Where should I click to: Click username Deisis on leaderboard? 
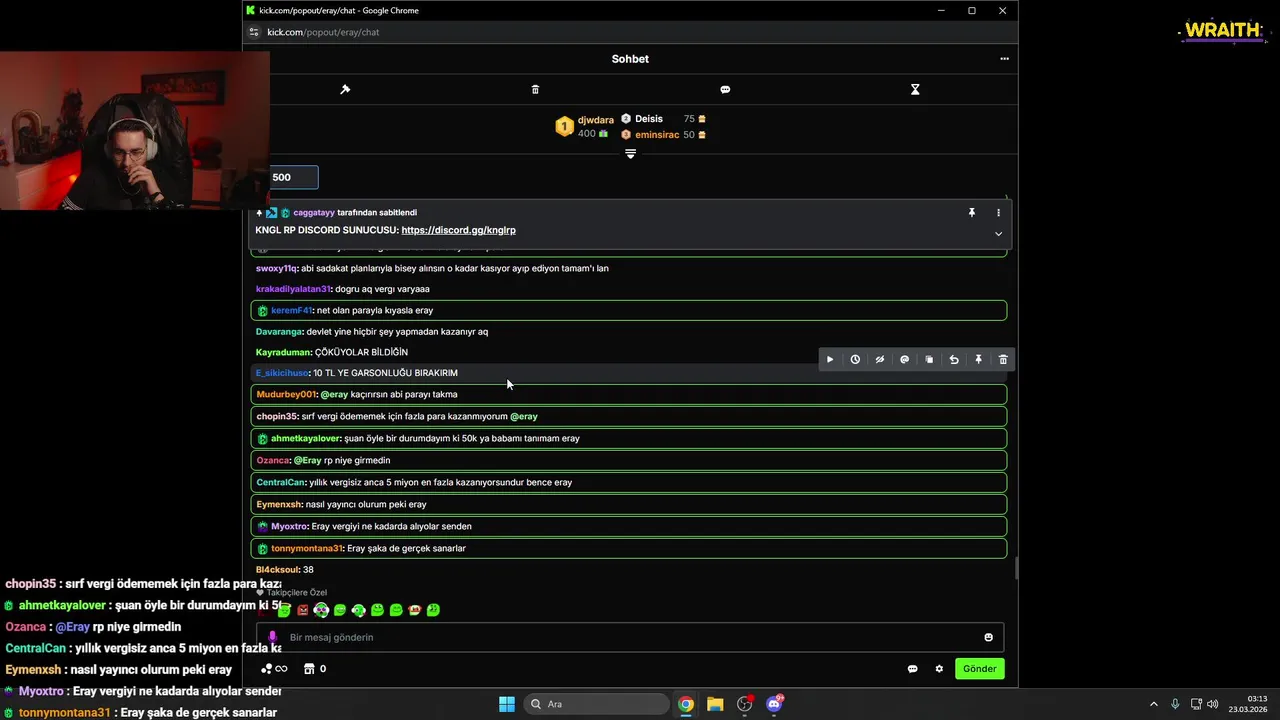[x=649, y=118]
